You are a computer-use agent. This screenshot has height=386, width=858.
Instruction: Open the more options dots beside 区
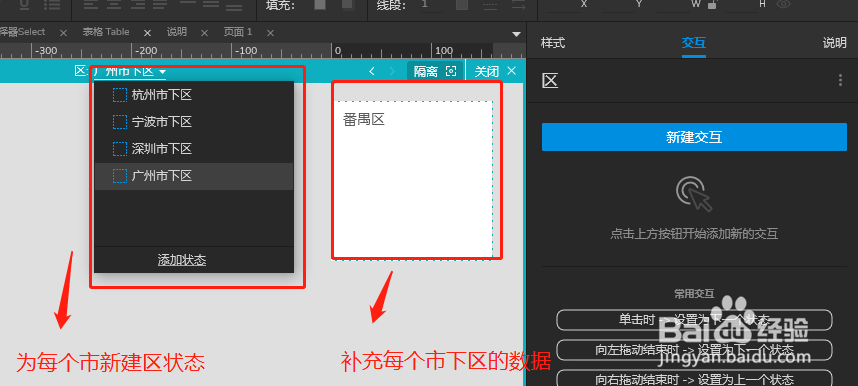point(840,80)
